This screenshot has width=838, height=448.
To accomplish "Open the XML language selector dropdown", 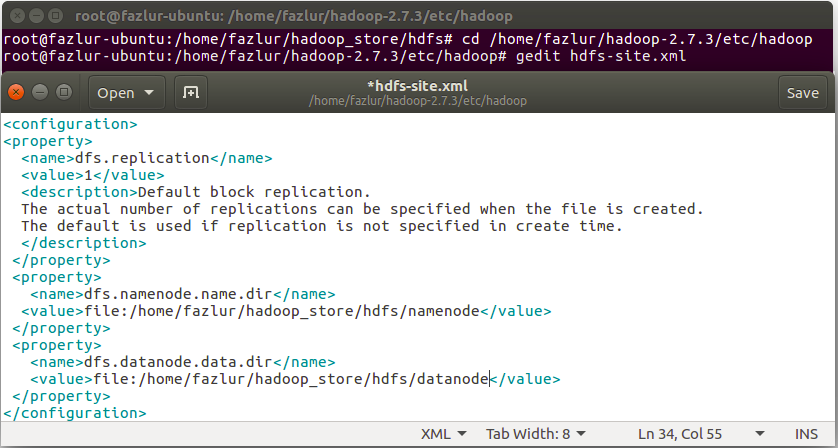I will (444, 434).
